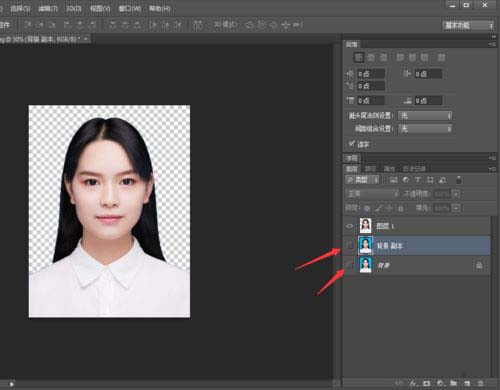Open the 避头尾法则设置 dropdown
This screenshot has height=390, width=500.
425,116
